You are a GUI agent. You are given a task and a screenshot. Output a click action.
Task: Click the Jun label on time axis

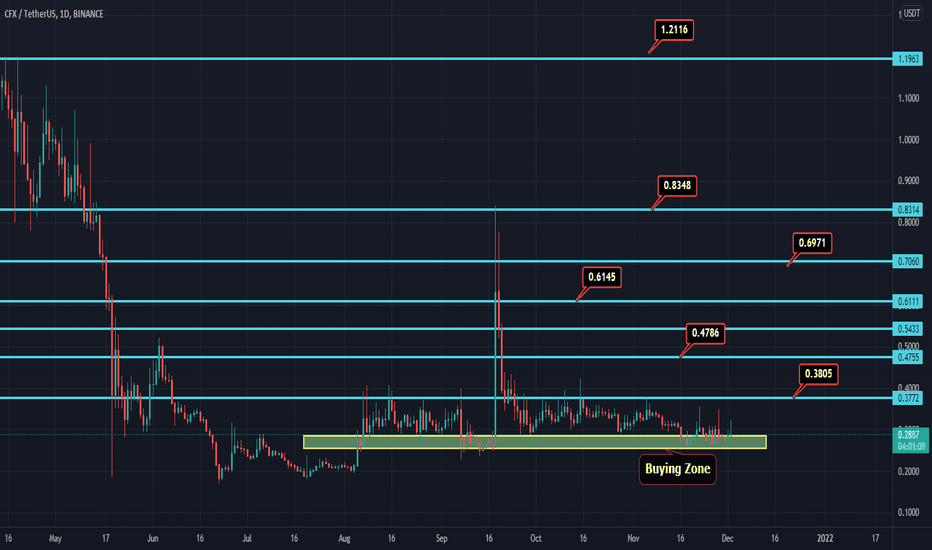153,539
